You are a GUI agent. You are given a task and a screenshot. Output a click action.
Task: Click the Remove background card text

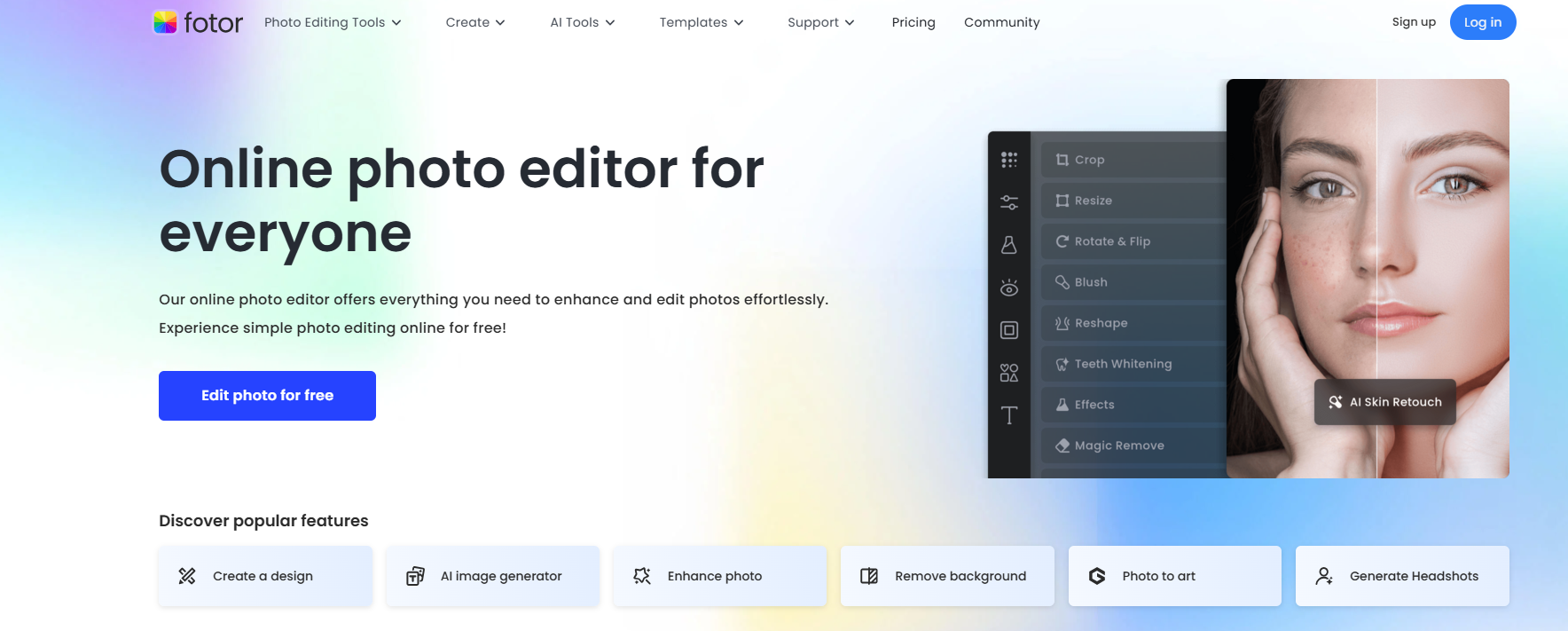(x=960, y=576)
